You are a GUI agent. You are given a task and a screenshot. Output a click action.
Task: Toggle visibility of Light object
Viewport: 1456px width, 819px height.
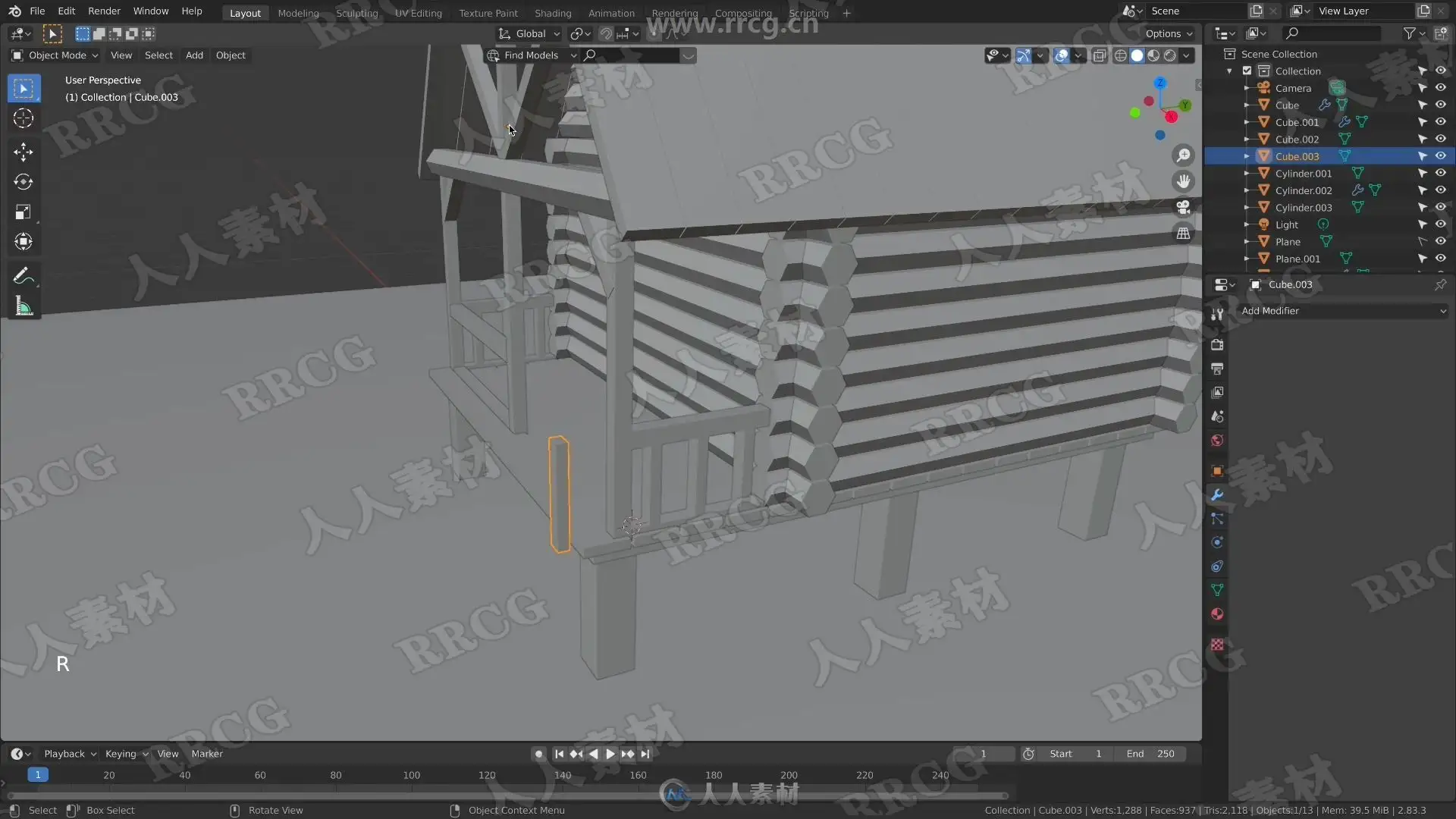1440,224
